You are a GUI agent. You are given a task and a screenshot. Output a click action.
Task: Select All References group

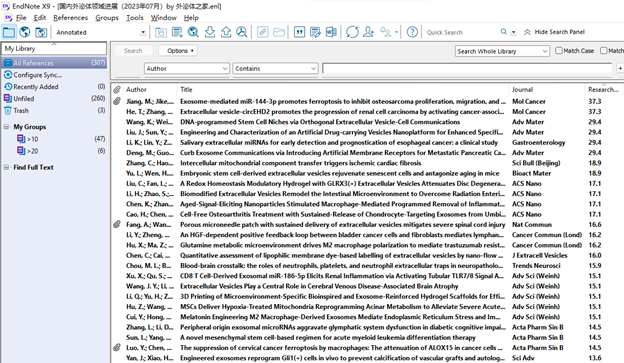(54, 63)
